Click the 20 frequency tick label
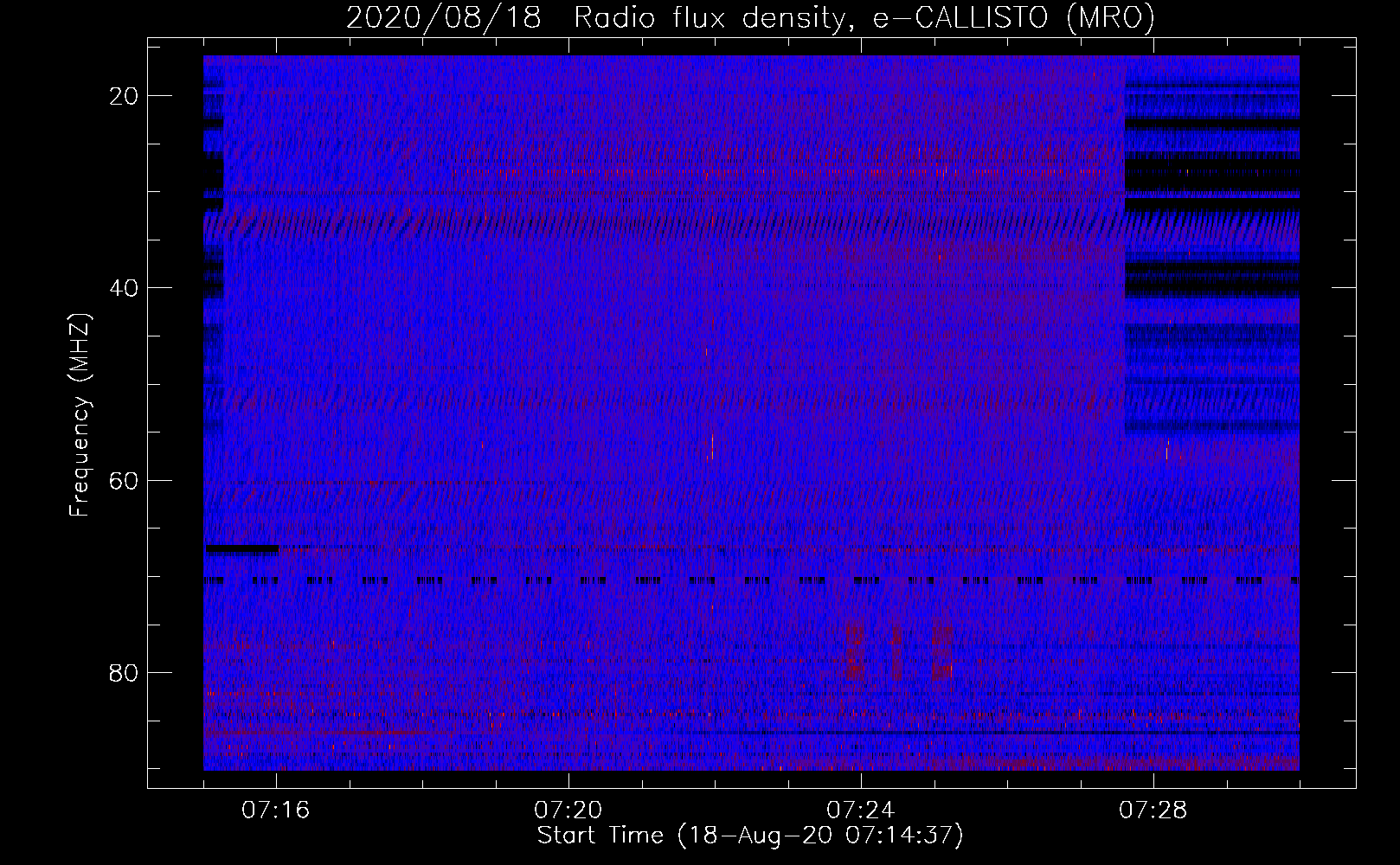 (125, 96)
